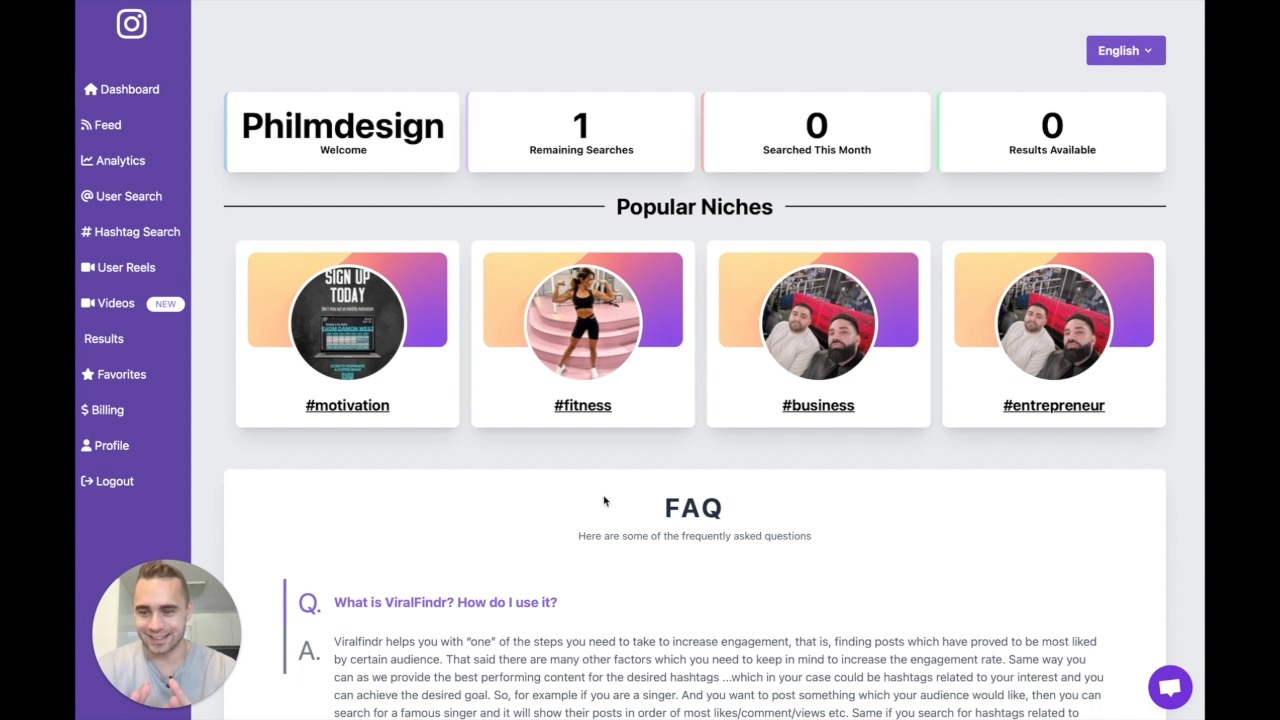Screen dimensions: 1280x720
Task: Open the Results menu item
Action: pos(104,339)
